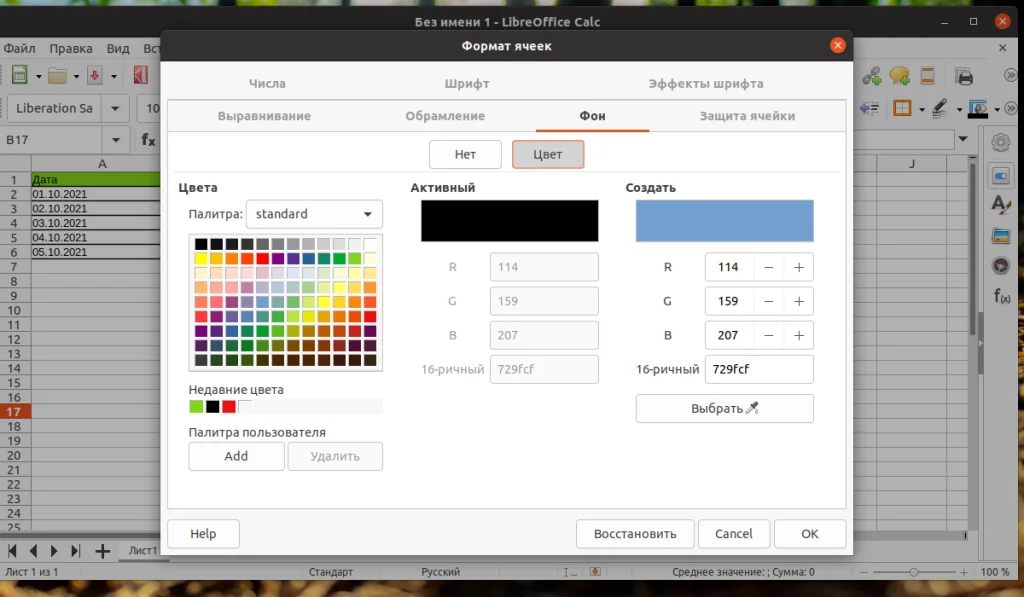Insert a comment using toolbar icon

point(900,76)
